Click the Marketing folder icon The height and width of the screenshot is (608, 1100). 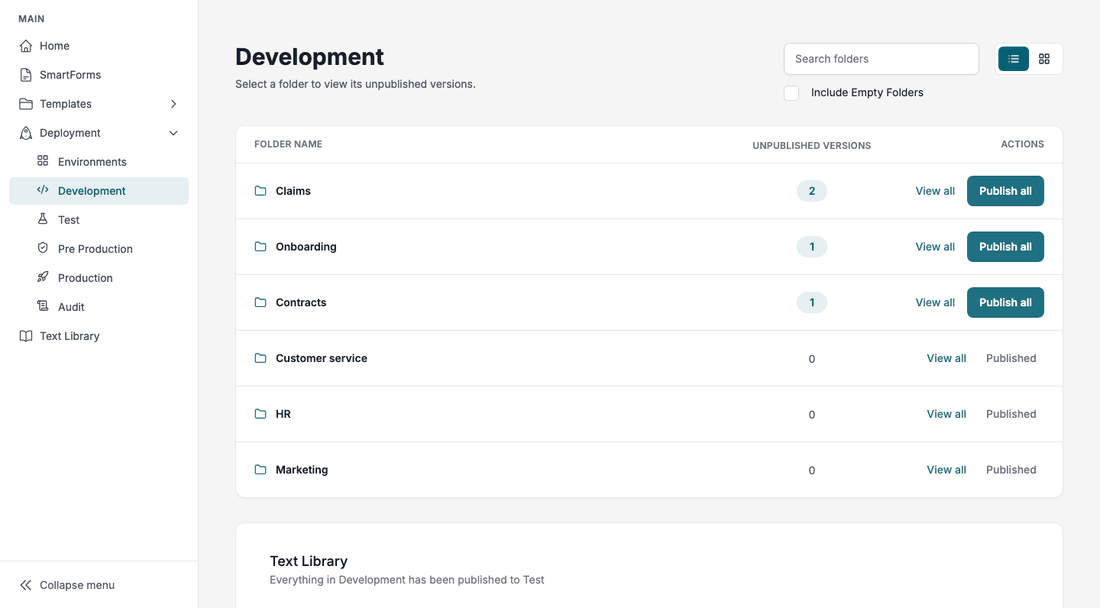[260, 470]
